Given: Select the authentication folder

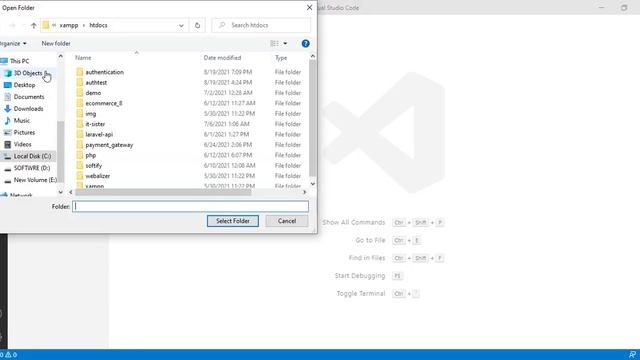Looking at the screenshot, I should (x=104, y=72).
